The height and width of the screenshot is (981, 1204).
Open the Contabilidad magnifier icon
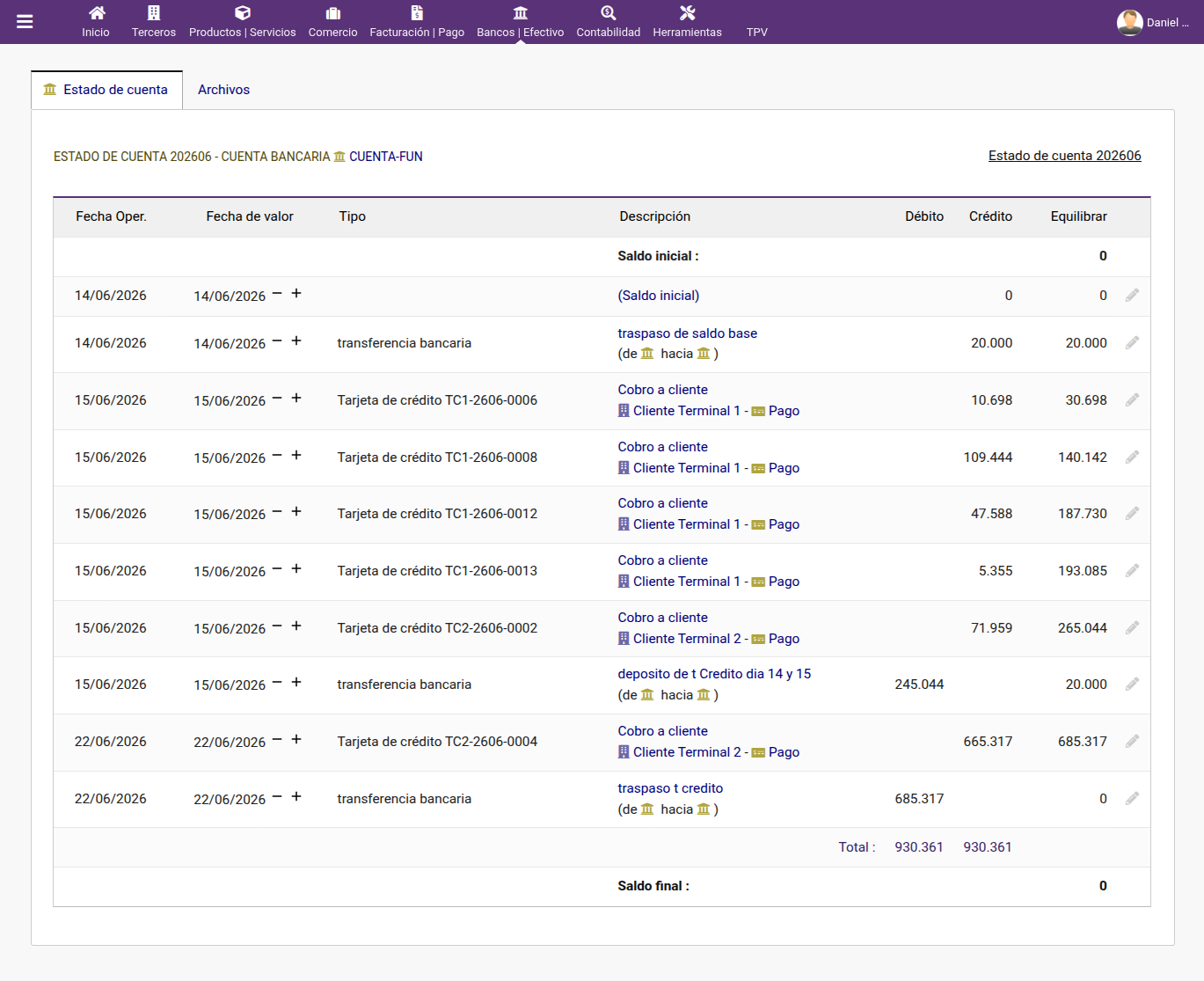point(609,13)
